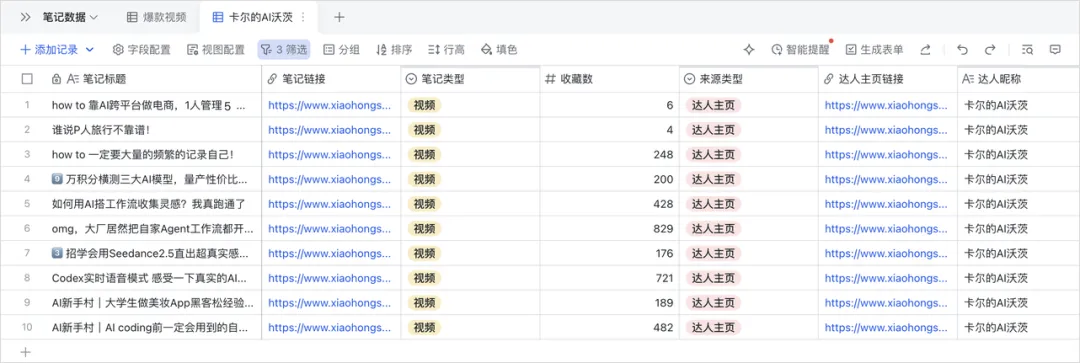Click 添加记录 to add a record

coord(49,50)
